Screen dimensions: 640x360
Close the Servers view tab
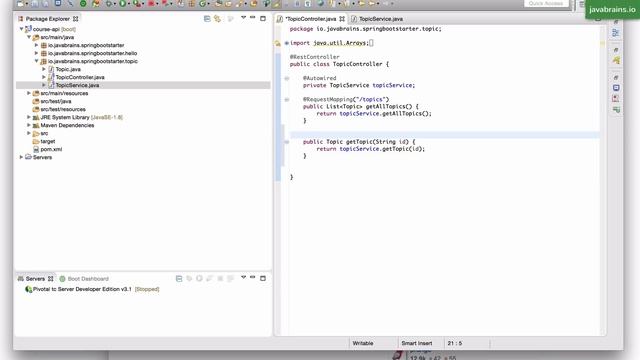click(x=51, y=279)
